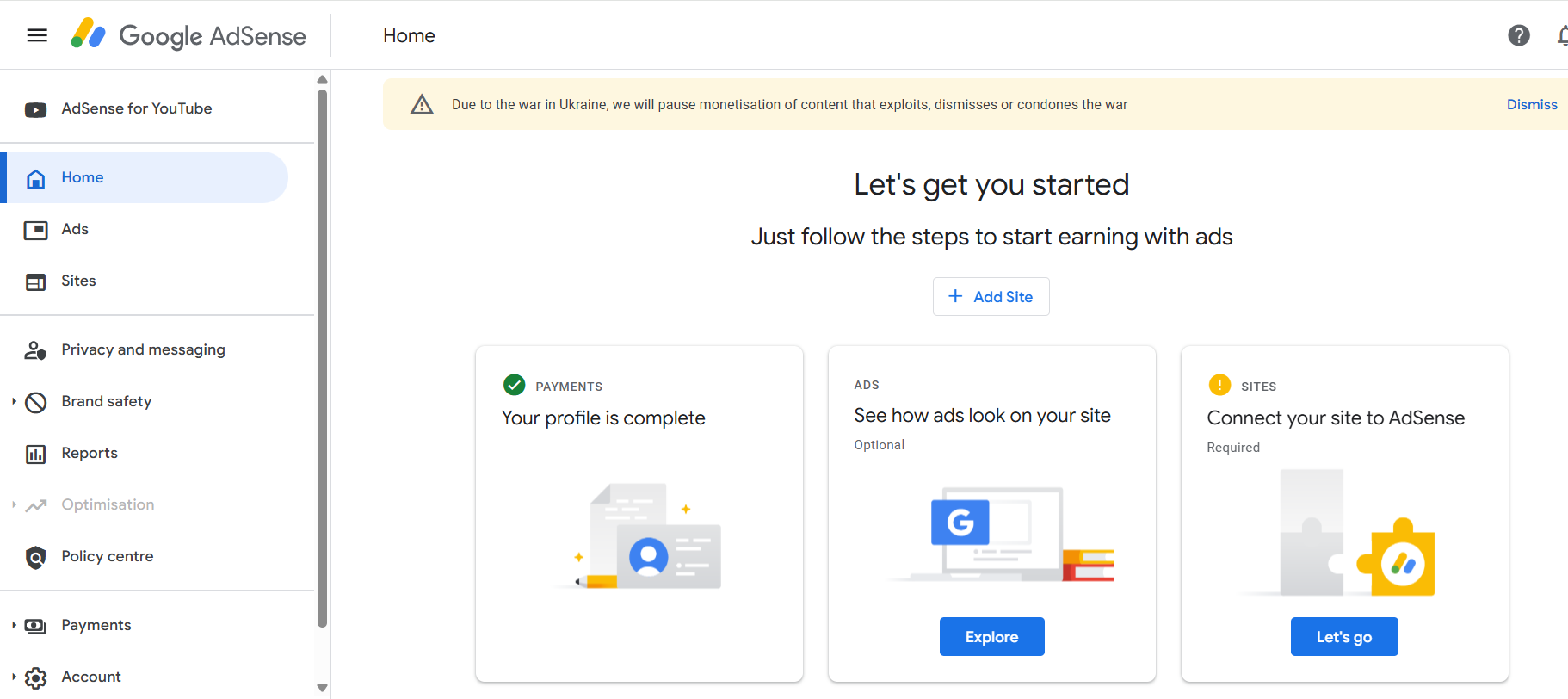Viewport: 1568px width, 699px height.
Task: Click the Google AdSense logo
Action: pyautogui.click(x=188, y=35)
